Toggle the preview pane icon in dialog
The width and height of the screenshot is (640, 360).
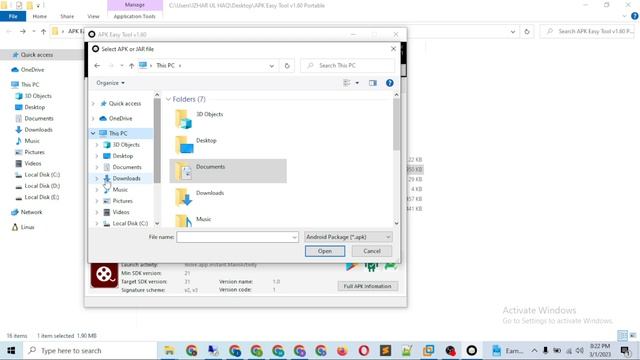click(373, 83)
